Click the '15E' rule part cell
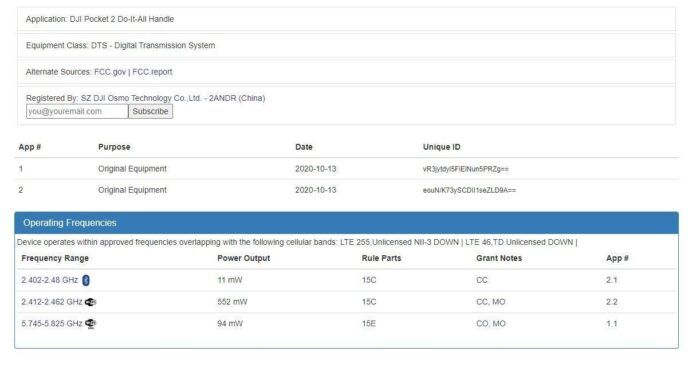 point(369,323)
